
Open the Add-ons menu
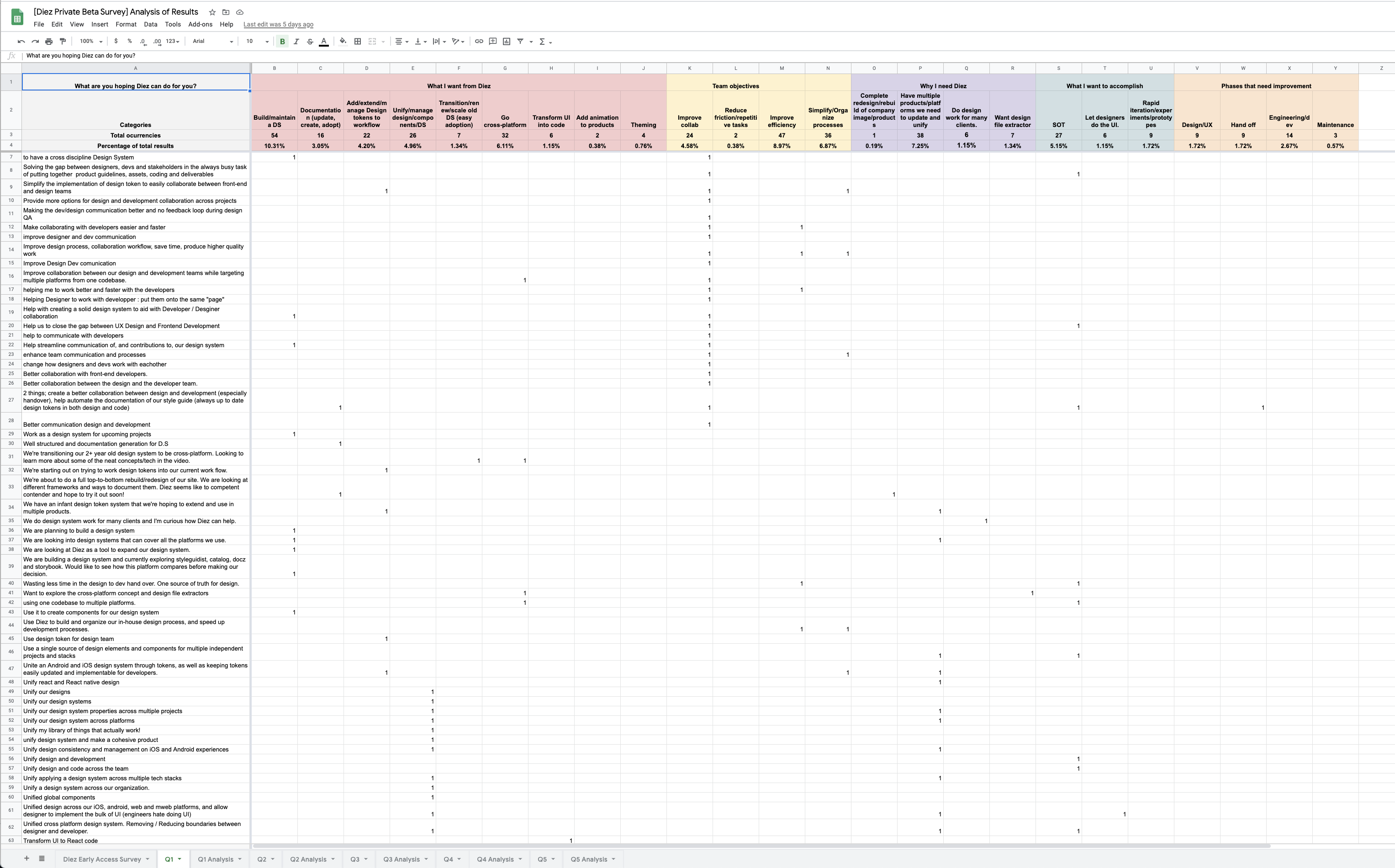[x=200, y=24]
